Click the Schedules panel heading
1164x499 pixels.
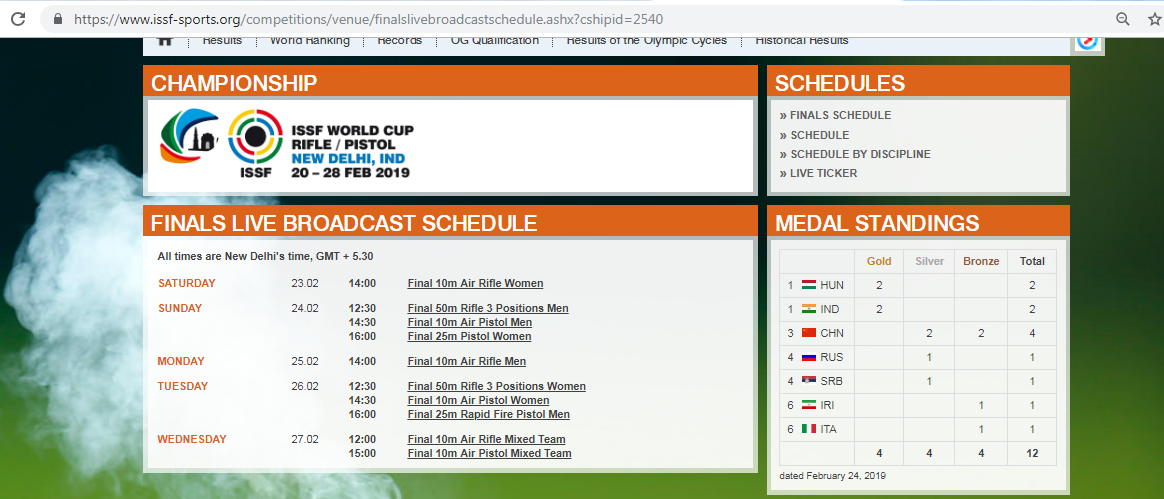tap(840, 83)
